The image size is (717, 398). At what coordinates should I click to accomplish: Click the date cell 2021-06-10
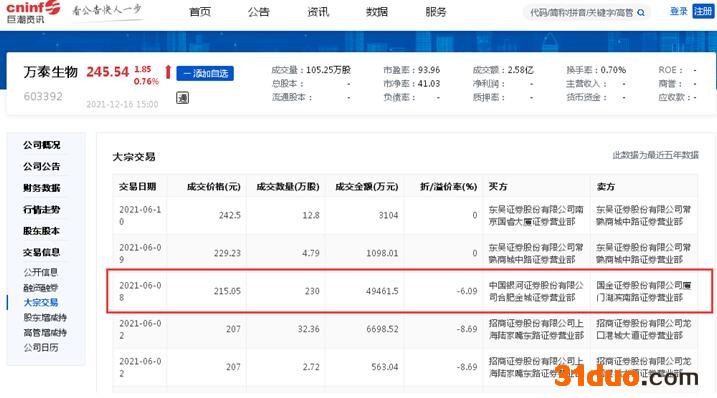(x=140, y=215)
